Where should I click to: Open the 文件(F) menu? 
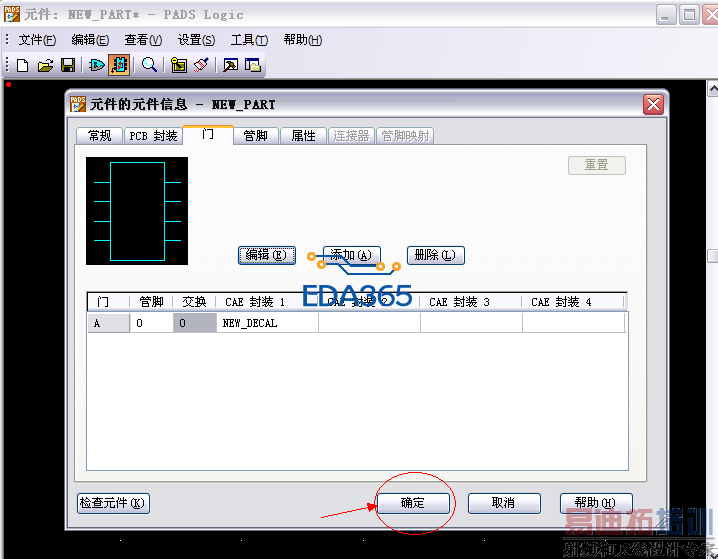[x=37, y=40]
